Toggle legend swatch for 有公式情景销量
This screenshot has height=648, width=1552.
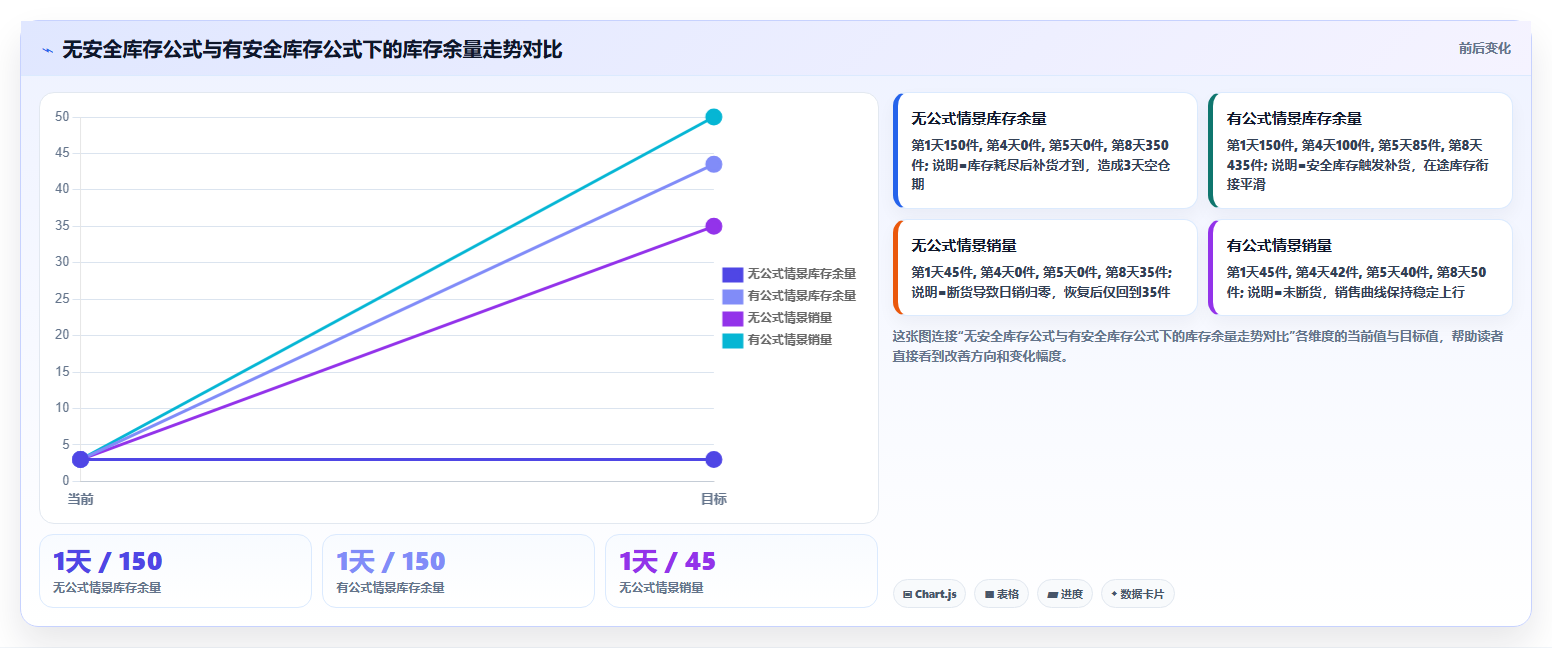732,340
